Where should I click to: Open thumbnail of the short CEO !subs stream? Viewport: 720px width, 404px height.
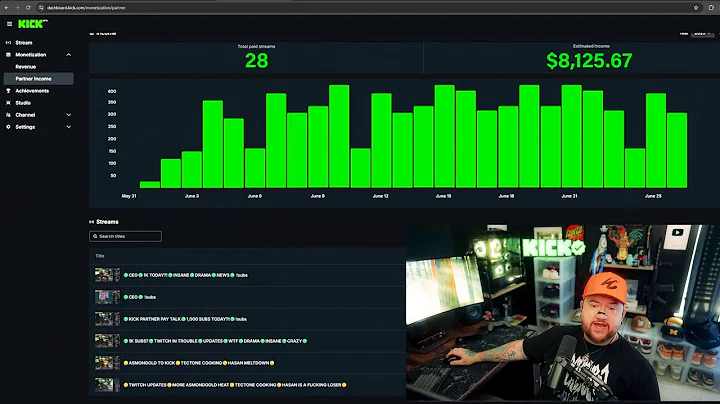[x=107, y=297]
